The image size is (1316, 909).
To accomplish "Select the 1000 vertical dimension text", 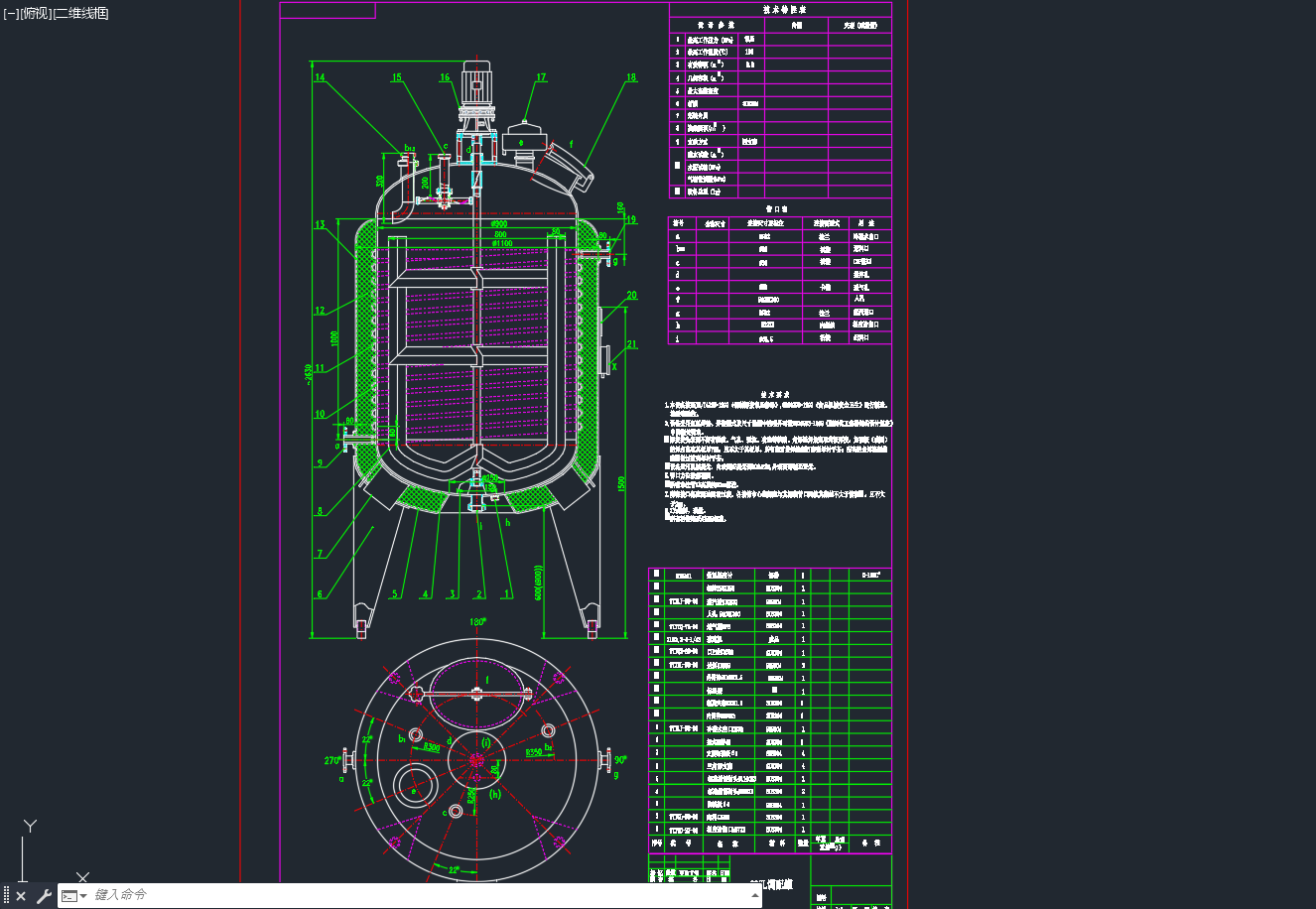I will tap(334, 338).
